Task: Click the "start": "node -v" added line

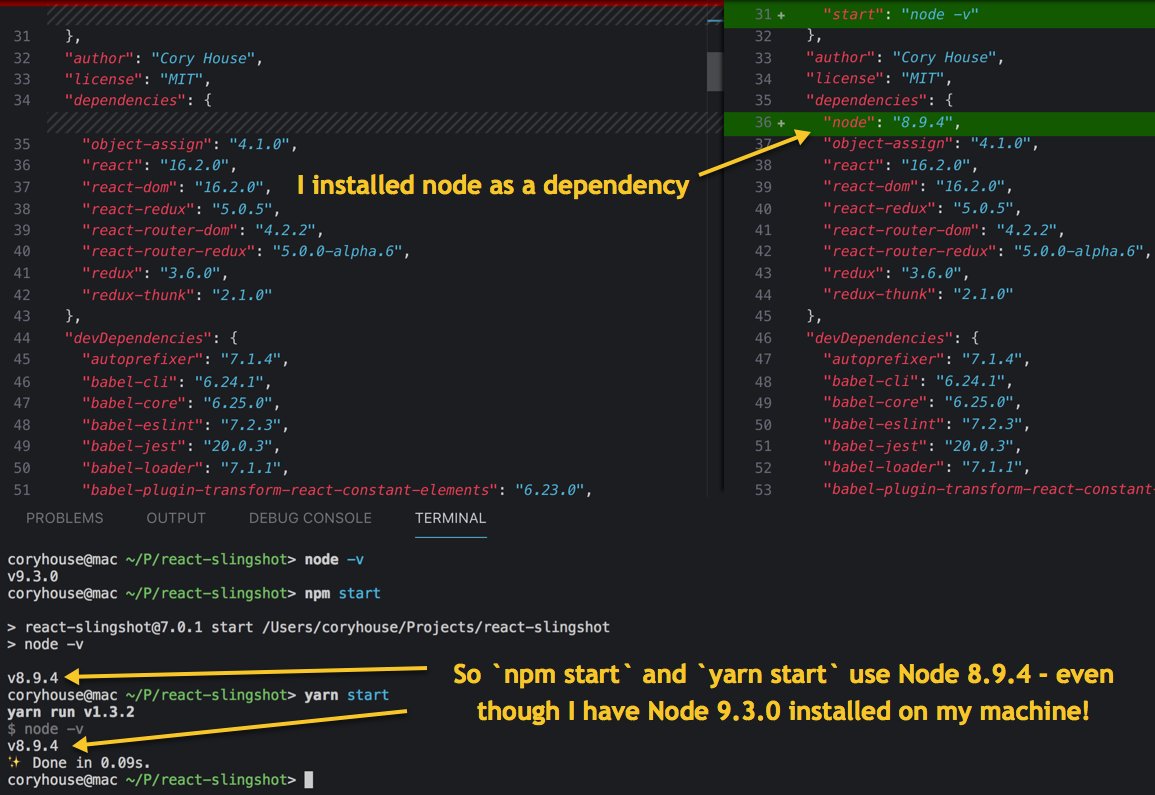Action: pyautogui.click(x=939, y=15)
